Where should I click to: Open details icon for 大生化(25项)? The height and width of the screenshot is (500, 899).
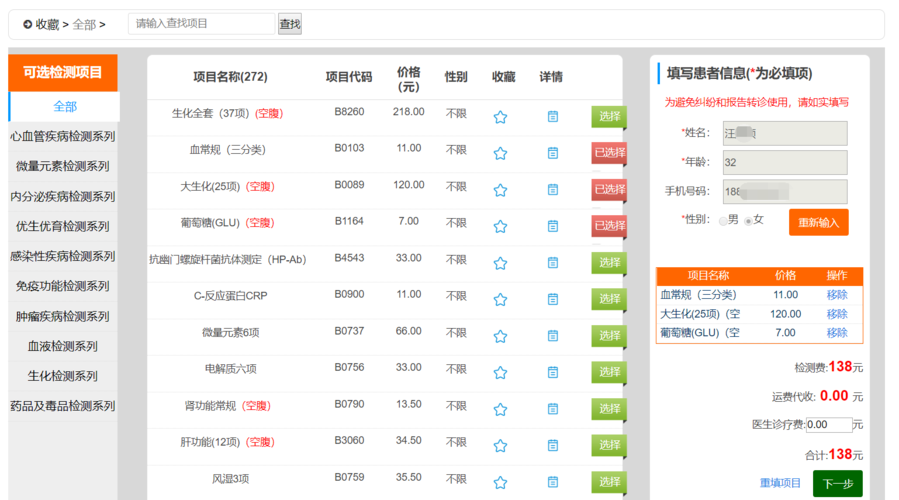coord(553,189)
